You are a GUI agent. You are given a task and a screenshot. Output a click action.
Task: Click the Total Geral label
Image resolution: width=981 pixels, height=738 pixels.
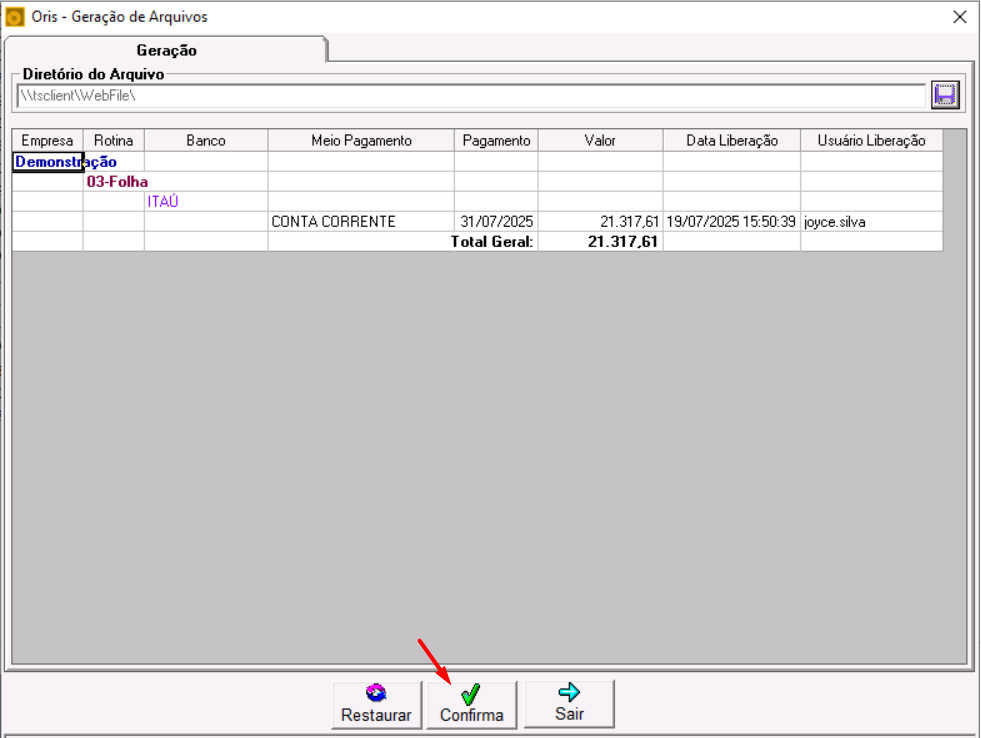[x=492, y=242]
